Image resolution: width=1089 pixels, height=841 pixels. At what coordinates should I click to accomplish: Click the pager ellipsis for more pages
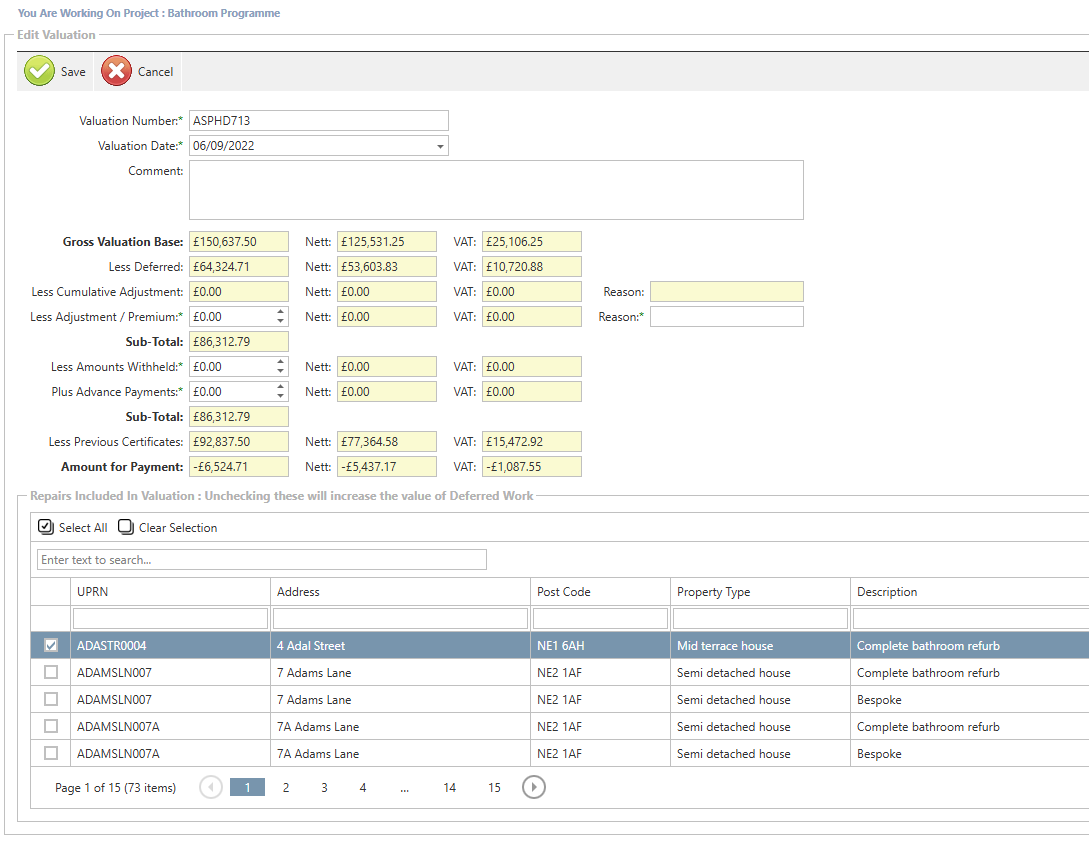click(x=405, y=788)
